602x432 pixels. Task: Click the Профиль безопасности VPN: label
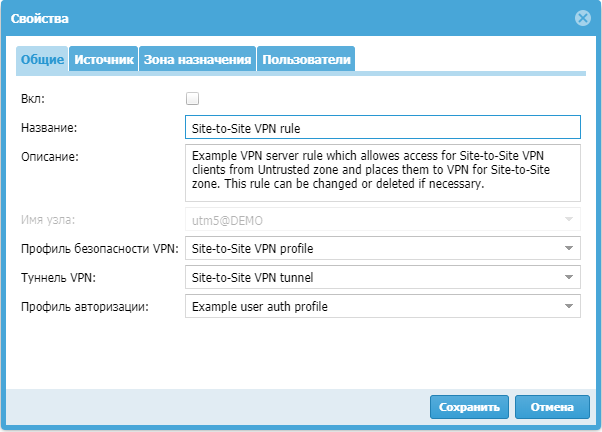pos(98,248)
